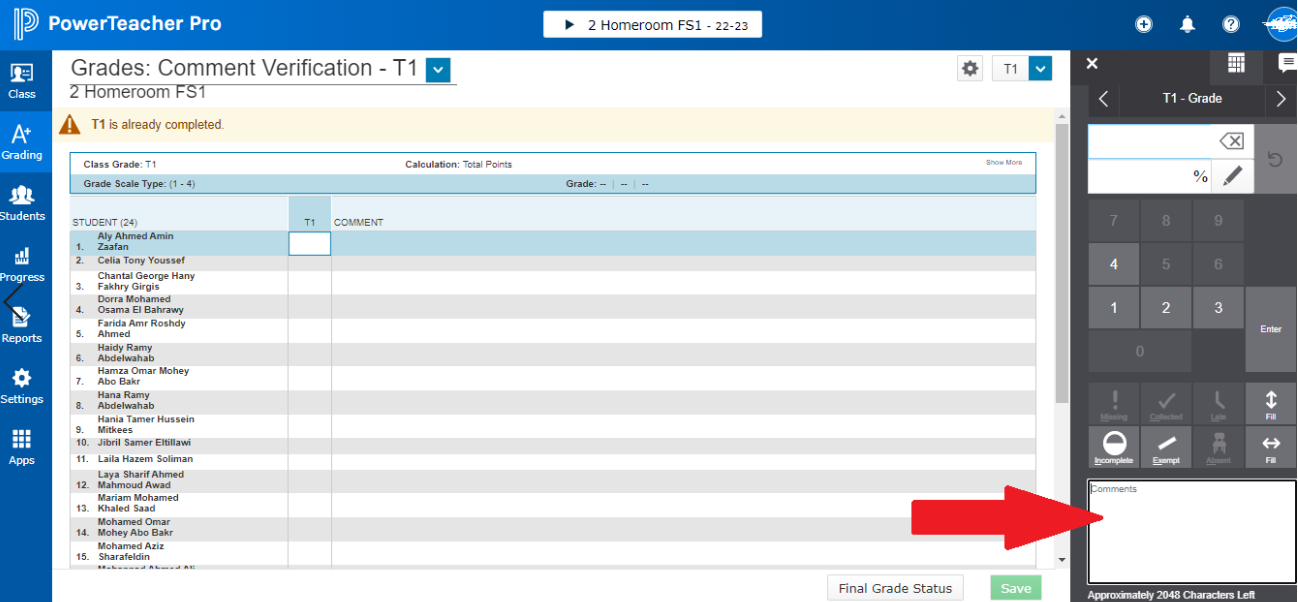Screen dimensions: 1298x602
Task: Click the horizontal Fill button
Action: (x=1271, y=447)
